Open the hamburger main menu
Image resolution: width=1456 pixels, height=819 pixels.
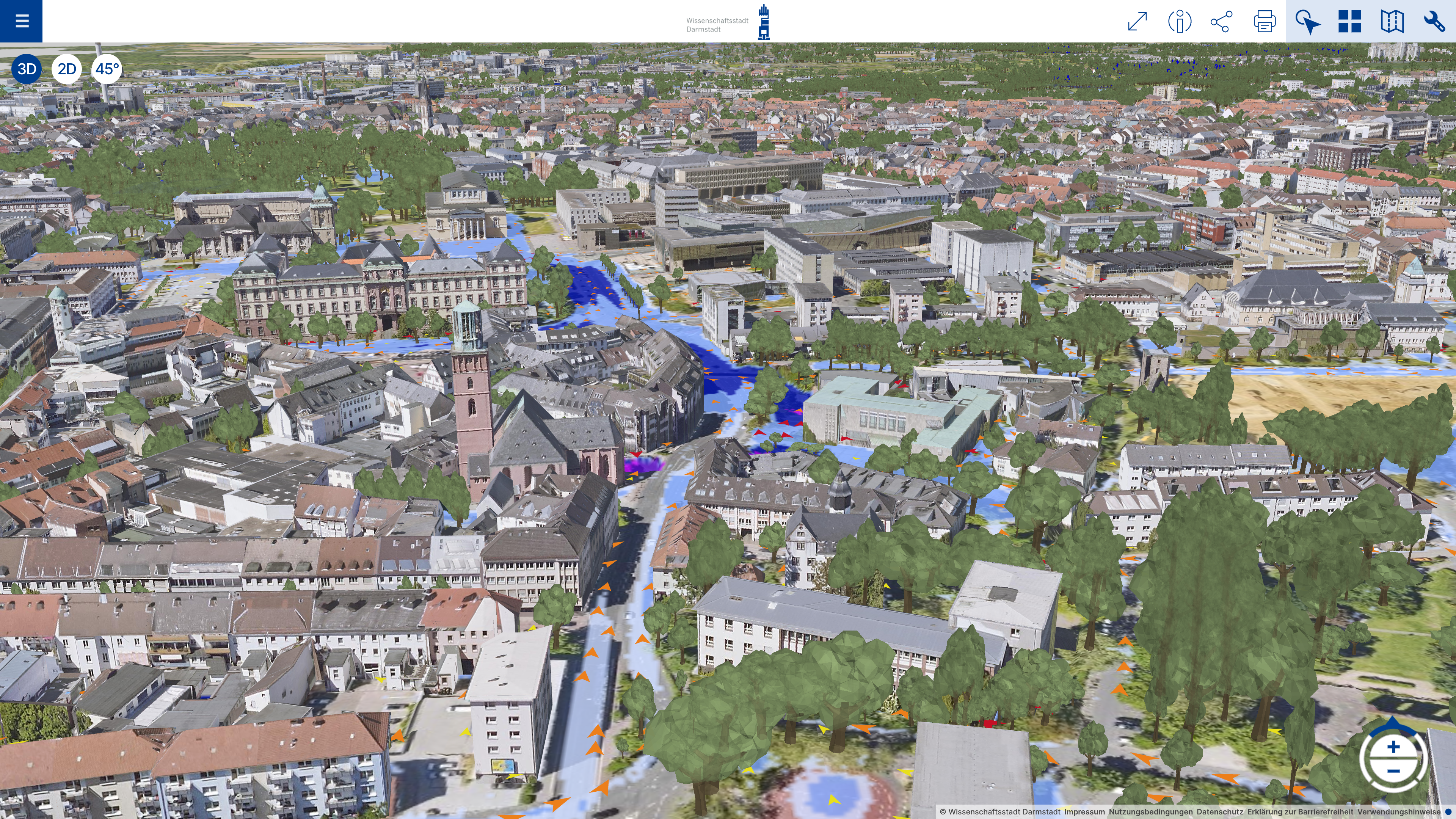pyautogui.click(x=22, y=21)
